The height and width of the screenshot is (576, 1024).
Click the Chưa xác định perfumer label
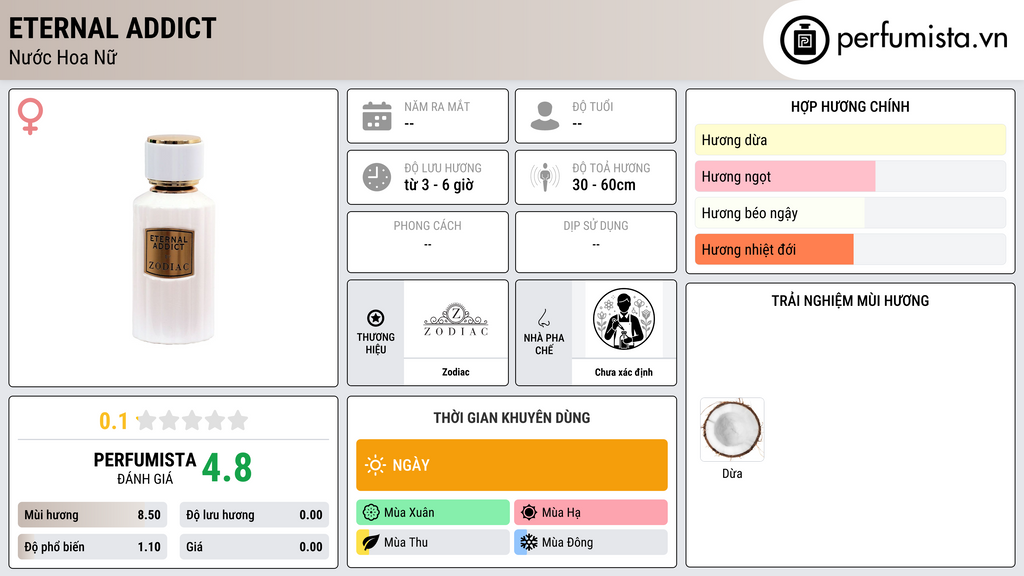point(624,372)
